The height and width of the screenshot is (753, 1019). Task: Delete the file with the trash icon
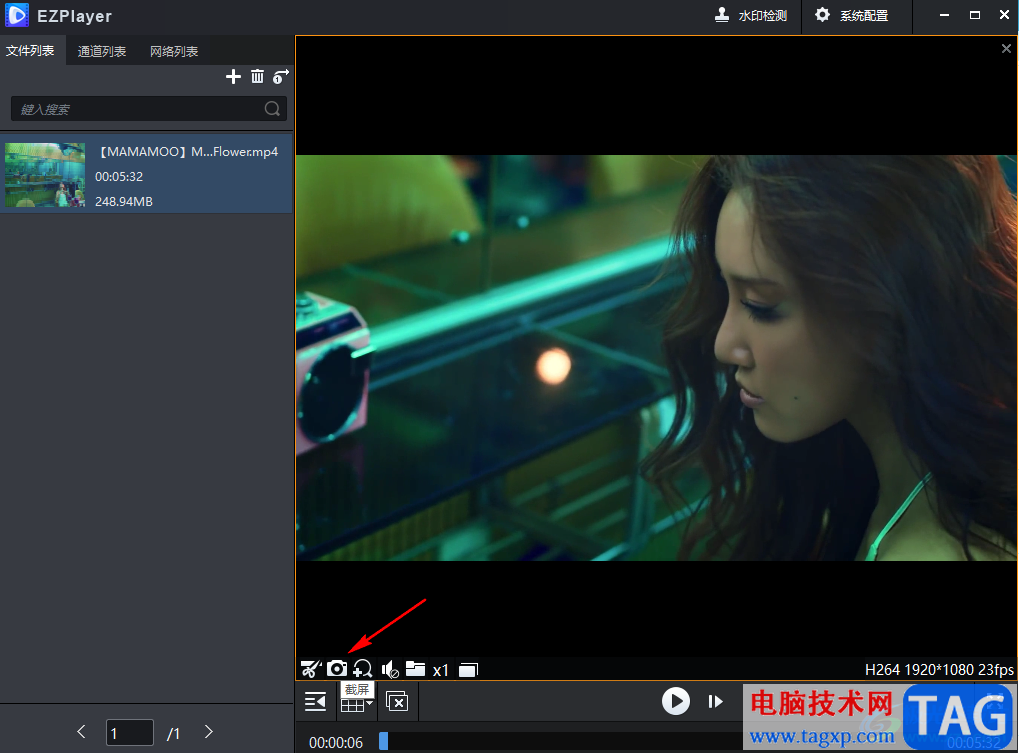(257, 77)
